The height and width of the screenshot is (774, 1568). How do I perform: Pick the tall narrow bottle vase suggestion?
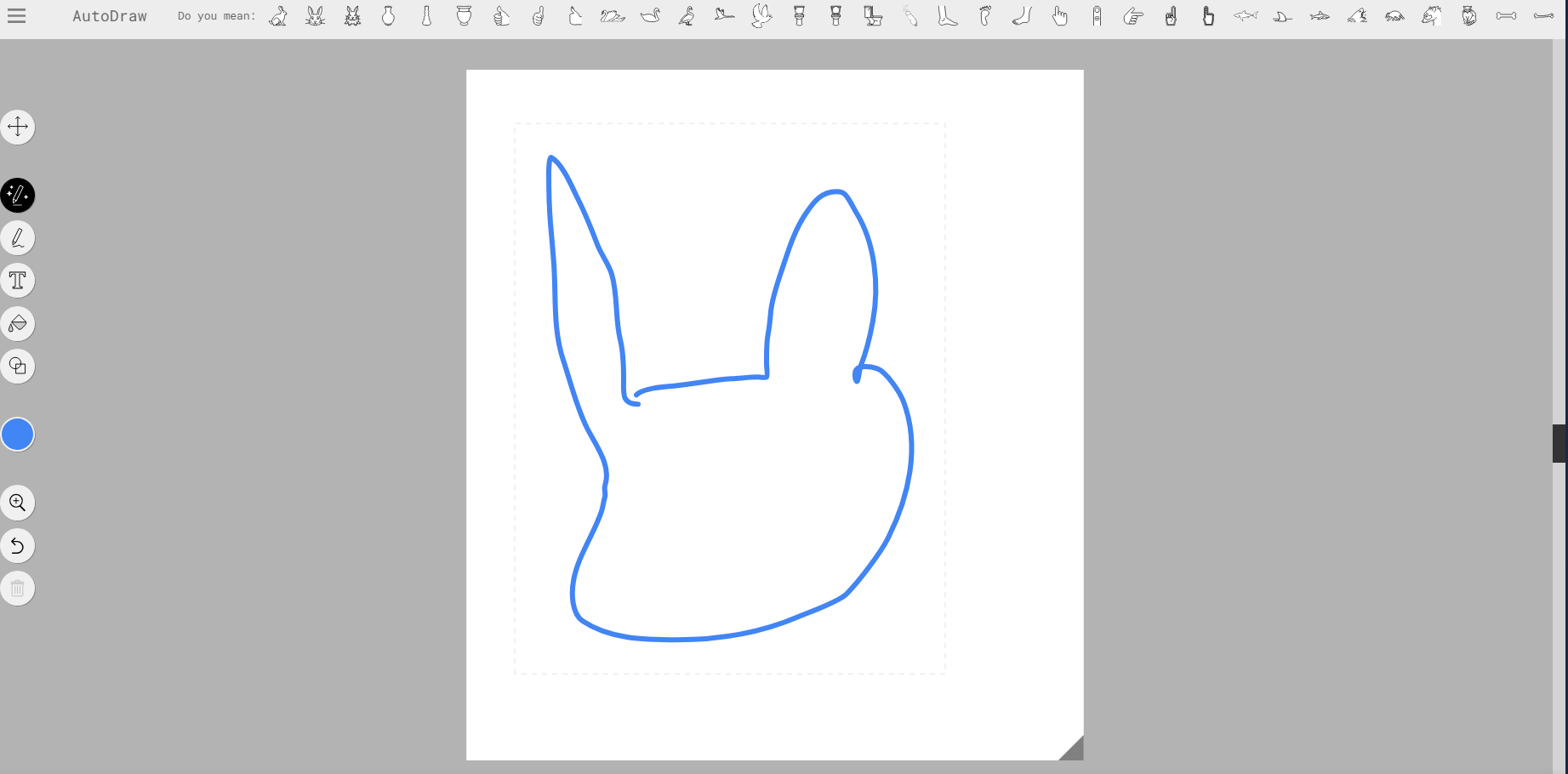[427, 16]
